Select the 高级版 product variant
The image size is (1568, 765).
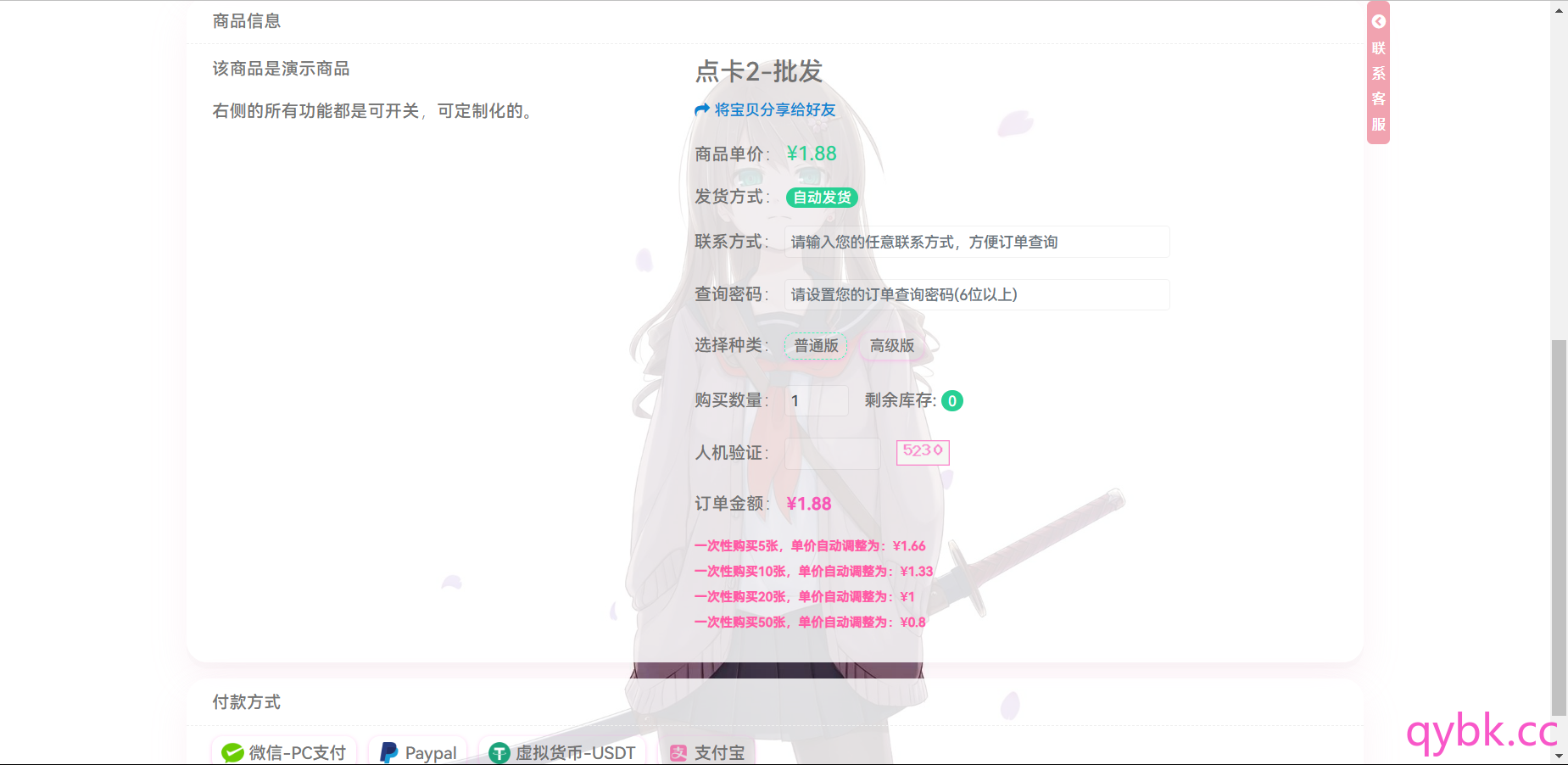pos(890,346)
